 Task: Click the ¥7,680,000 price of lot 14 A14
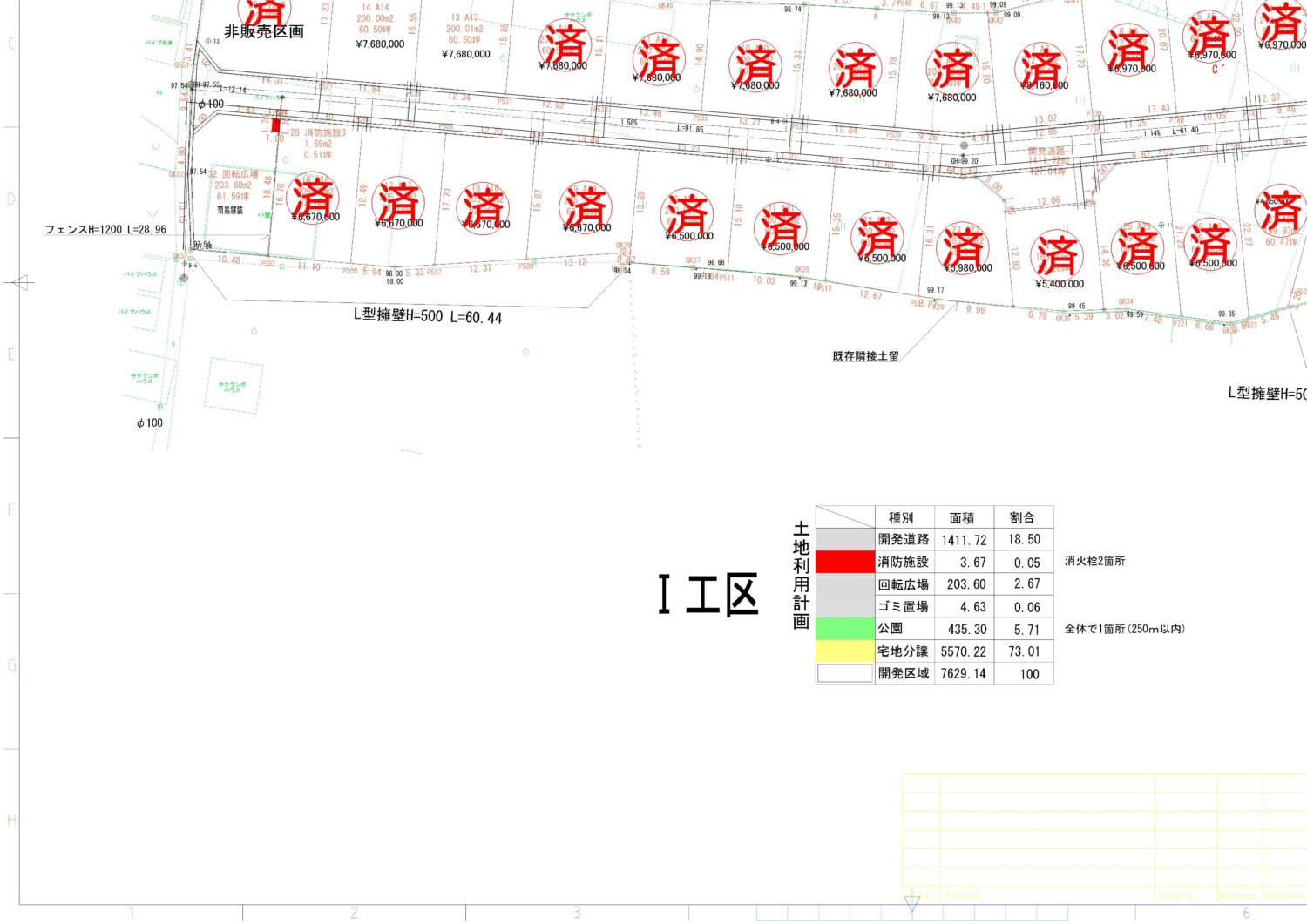point(380,44)
